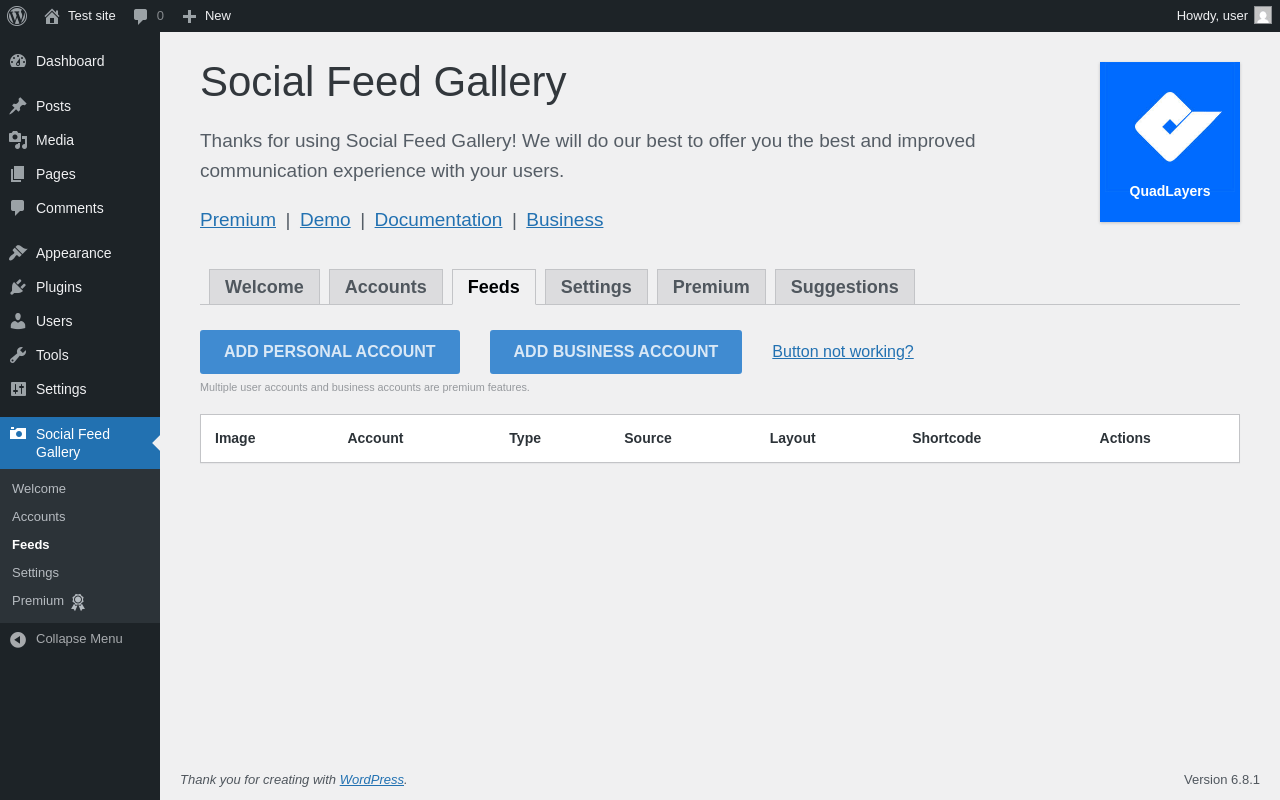Open Plugins via the plug icon
The height and width of the screenshot is (800, 1280).
(18, 287)
